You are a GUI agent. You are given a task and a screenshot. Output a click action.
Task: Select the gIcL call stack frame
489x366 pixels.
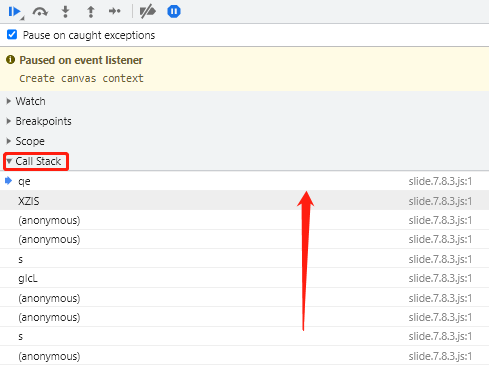pos(244,278)
